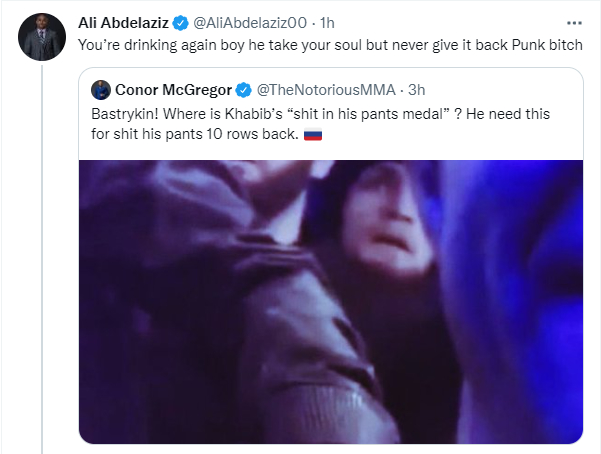Click Ali Abdelaziz's blue verified badge
The width and height of the screenshot is (601, 454).
tap(180, 22)
